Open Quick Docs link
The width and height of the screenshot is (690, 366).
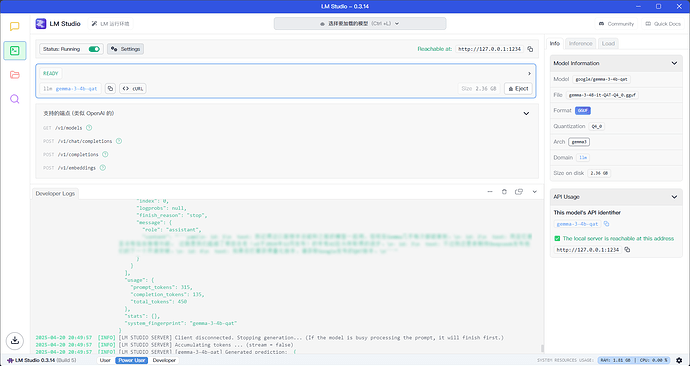[x=663, y=24]
